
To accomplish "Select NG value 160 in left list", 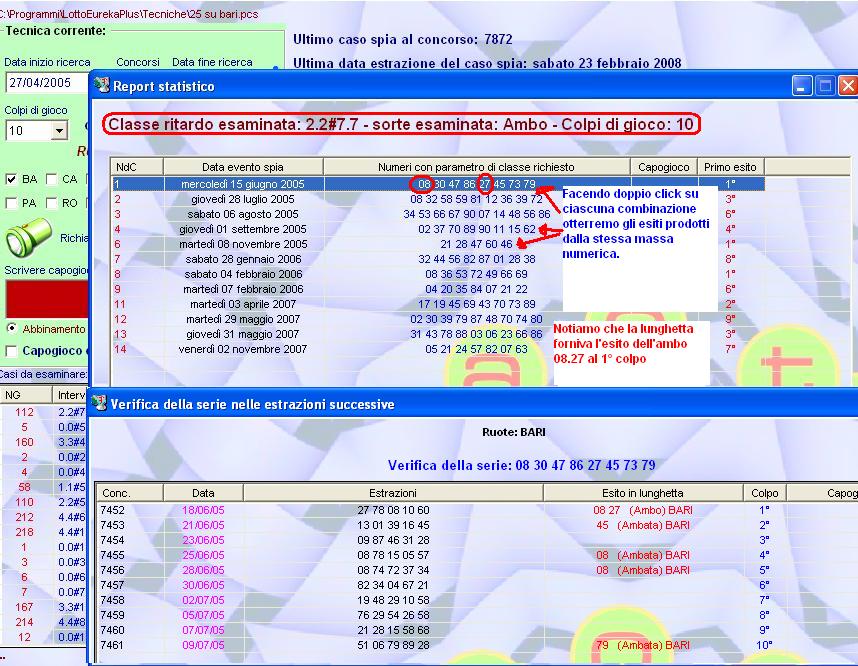I will [25, 442].
